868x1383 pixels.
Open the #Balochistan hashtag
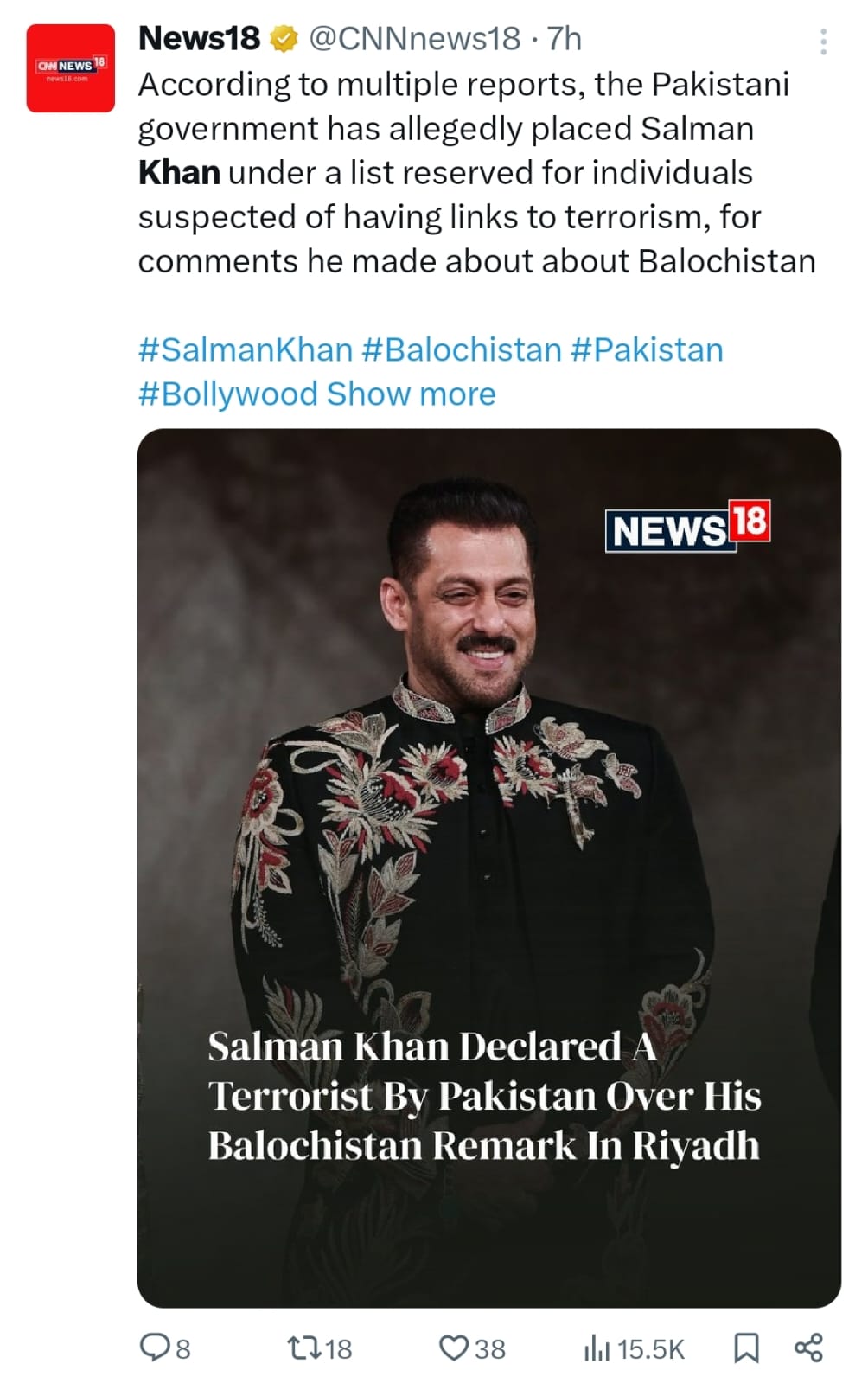(x=462, y=350)
